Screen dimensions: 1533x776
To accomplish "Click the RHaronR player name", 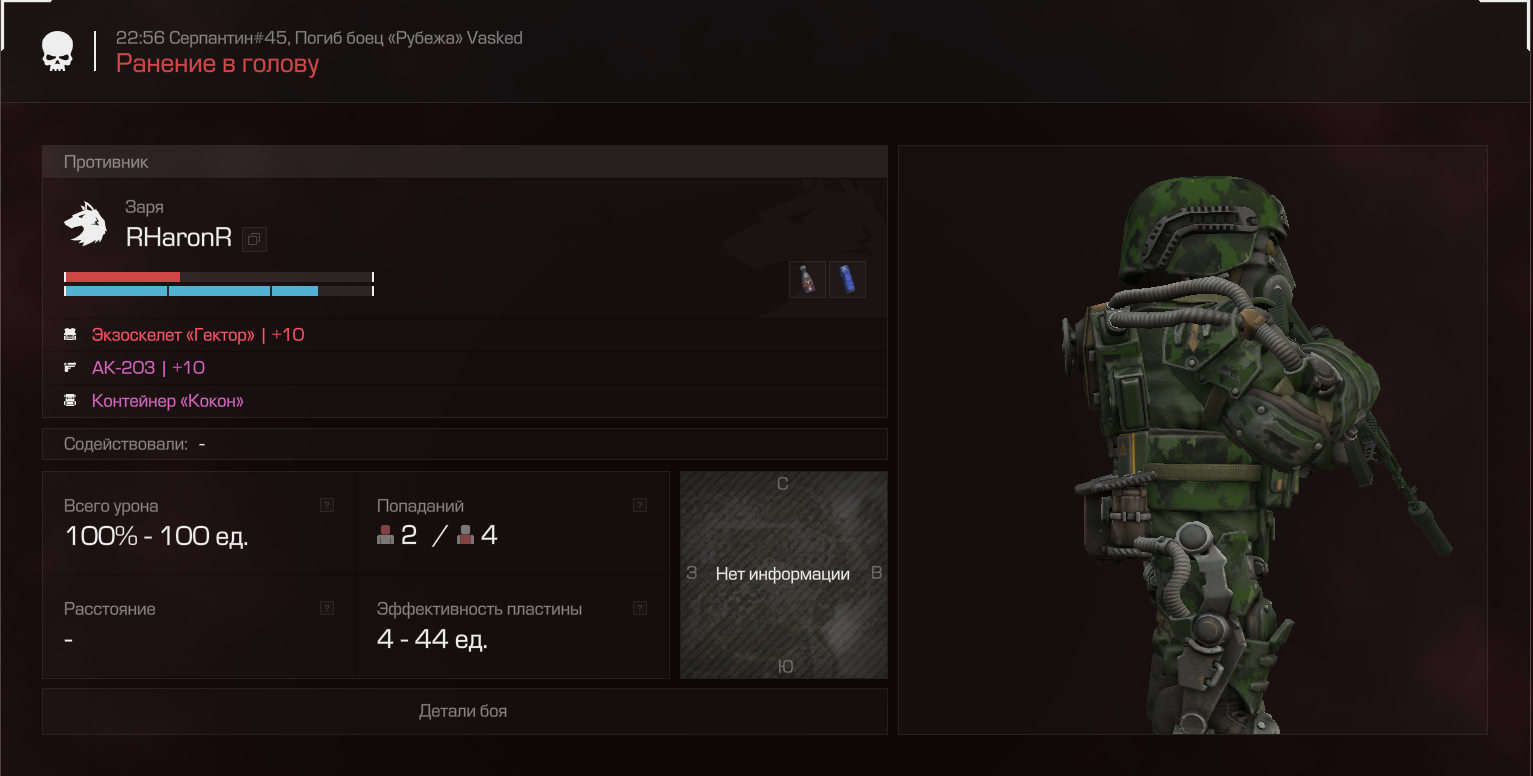I will pos(179,238).
